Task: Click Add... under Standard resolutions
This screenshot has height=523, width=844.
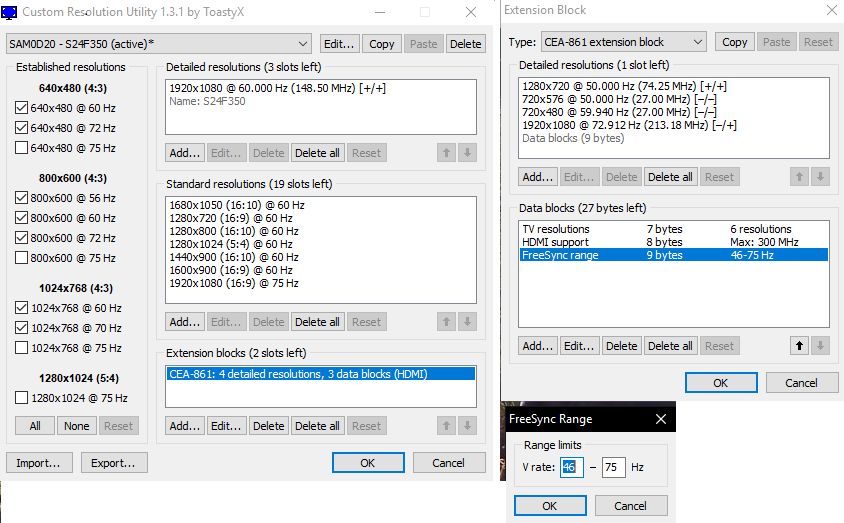Action: (185, 322)
